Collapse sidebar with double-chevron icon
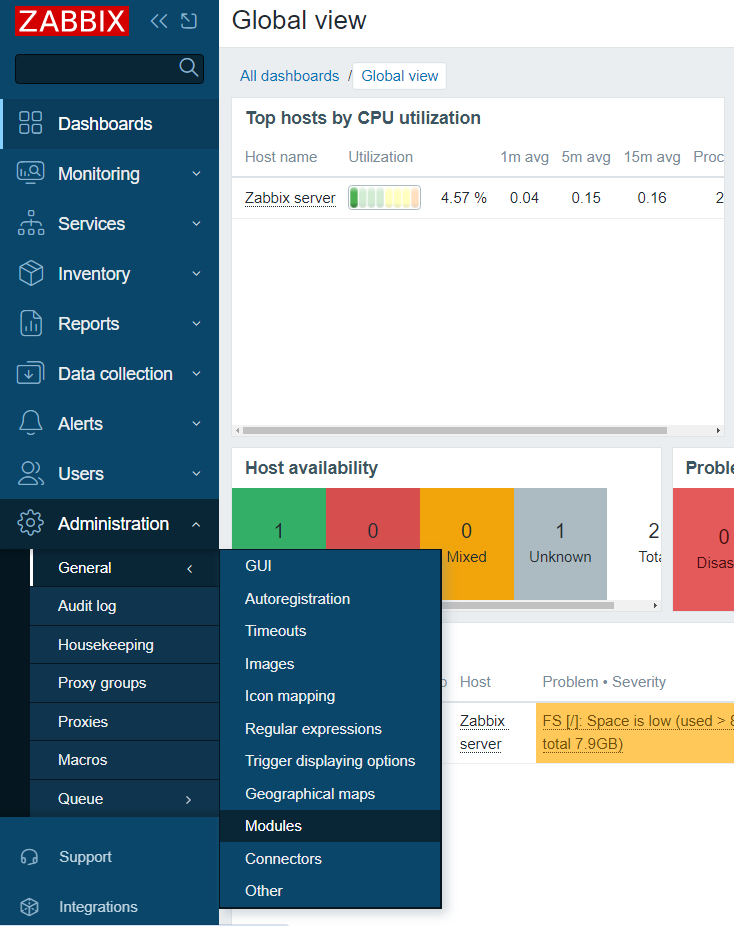This screenshot has height=926, width=734. pyautogui.click(x=158, y=21)
